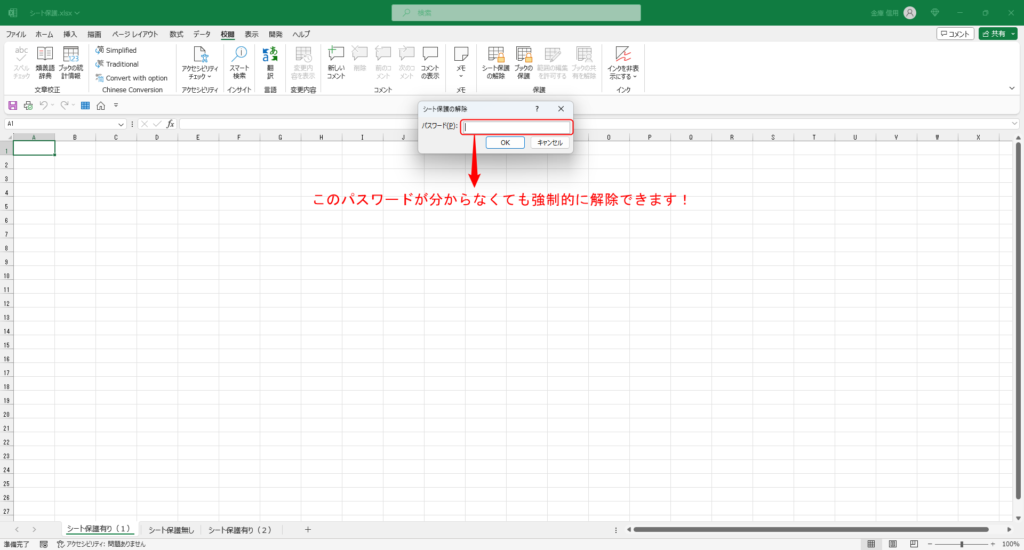
Task: Convert text with Simplified Chinese option
Action: click(116, 50)
